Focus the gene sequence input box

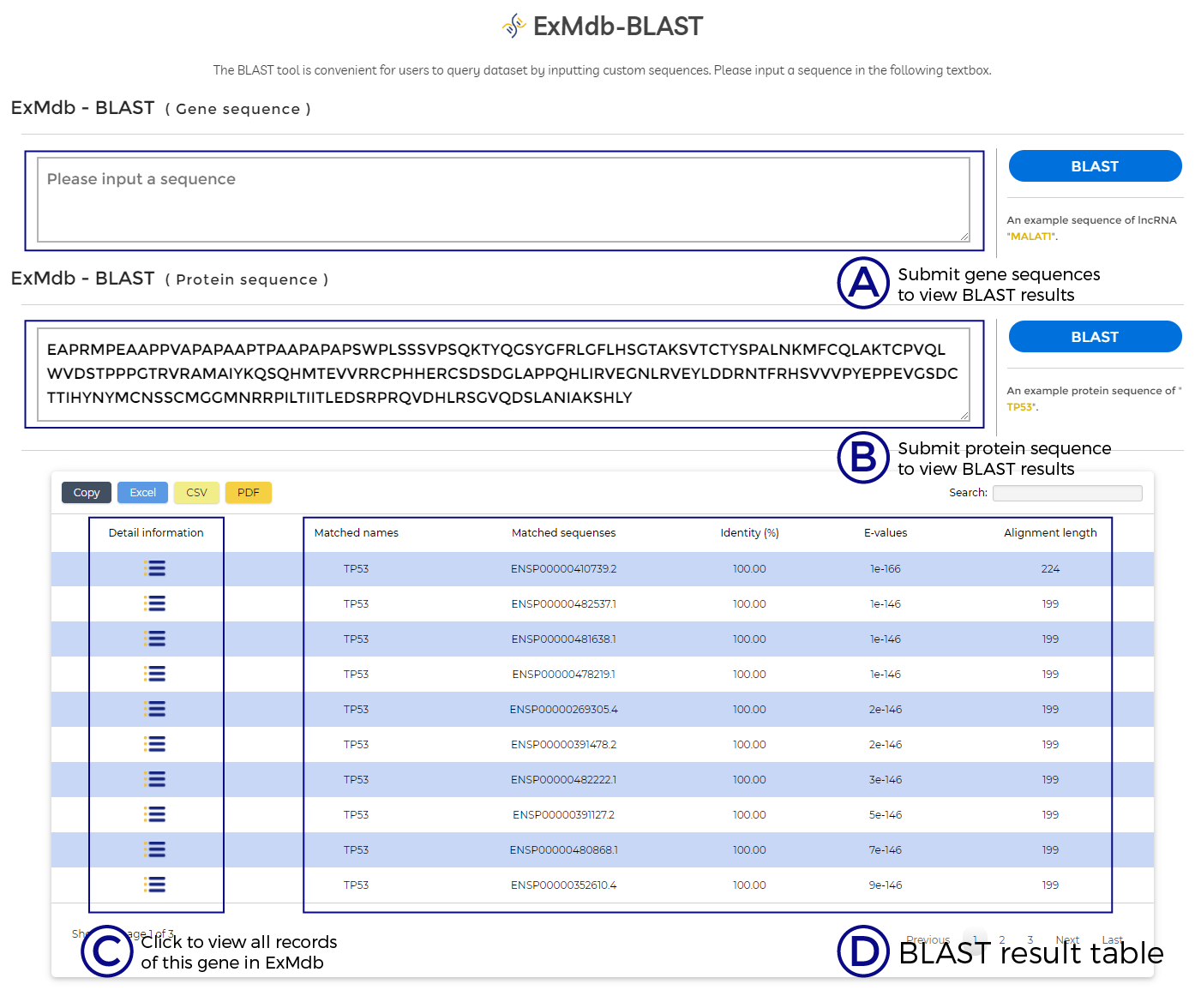click(x=504, y=201)
